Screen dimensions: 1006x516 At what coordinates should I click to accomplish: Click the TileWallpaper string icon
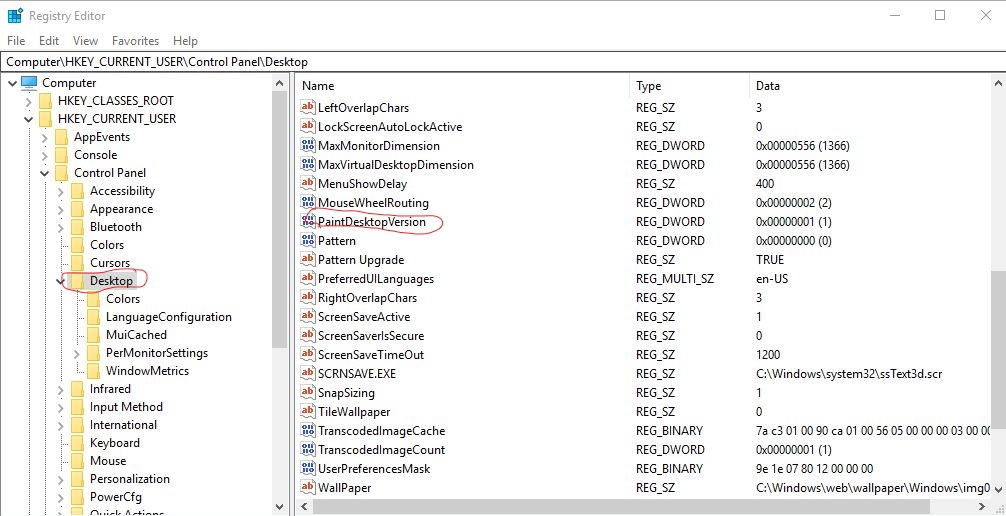click(x=308, y=411)
